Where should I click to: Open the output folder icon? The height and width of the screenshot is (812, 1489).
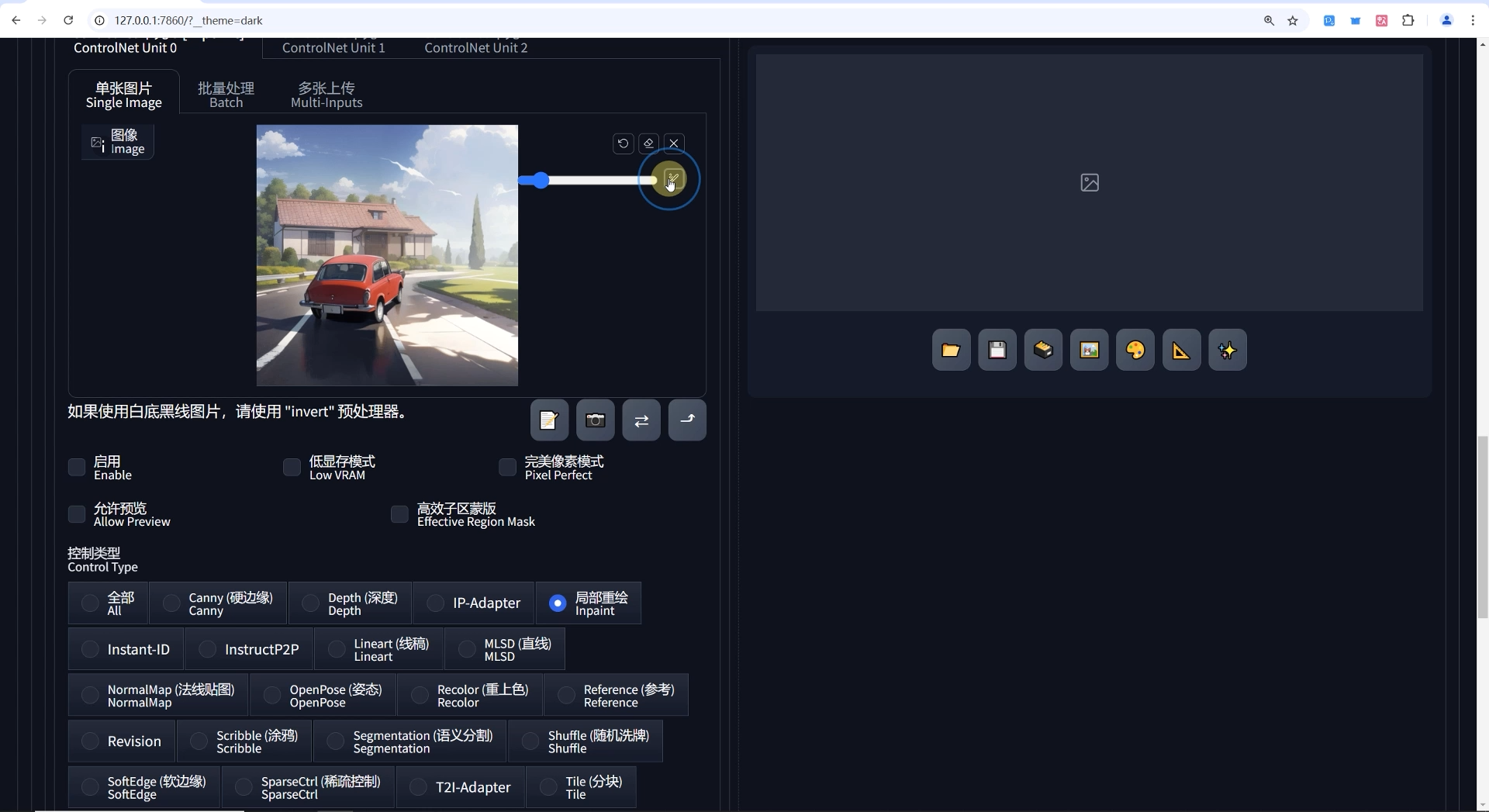click(951, 350)
